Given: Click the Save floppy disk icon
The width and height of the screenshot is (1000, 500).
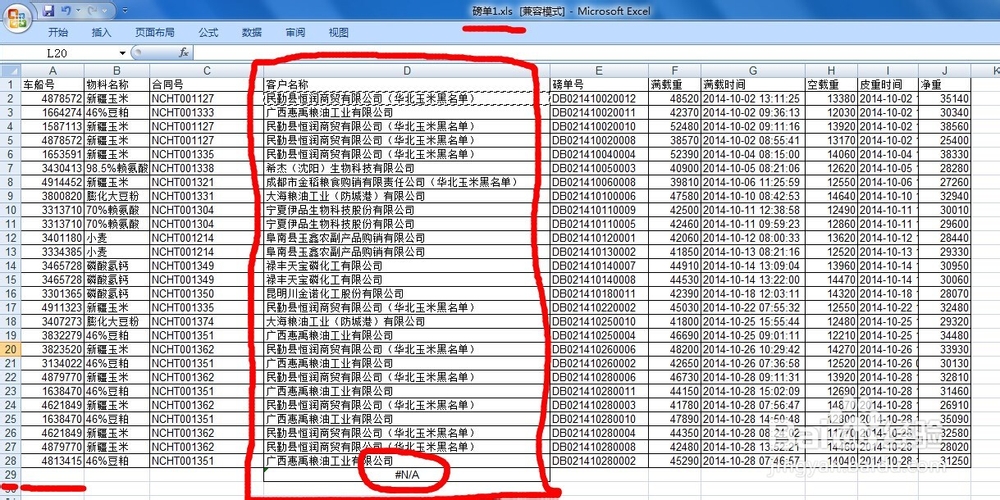Looking at the screenshot, I should tap(48, 11).
